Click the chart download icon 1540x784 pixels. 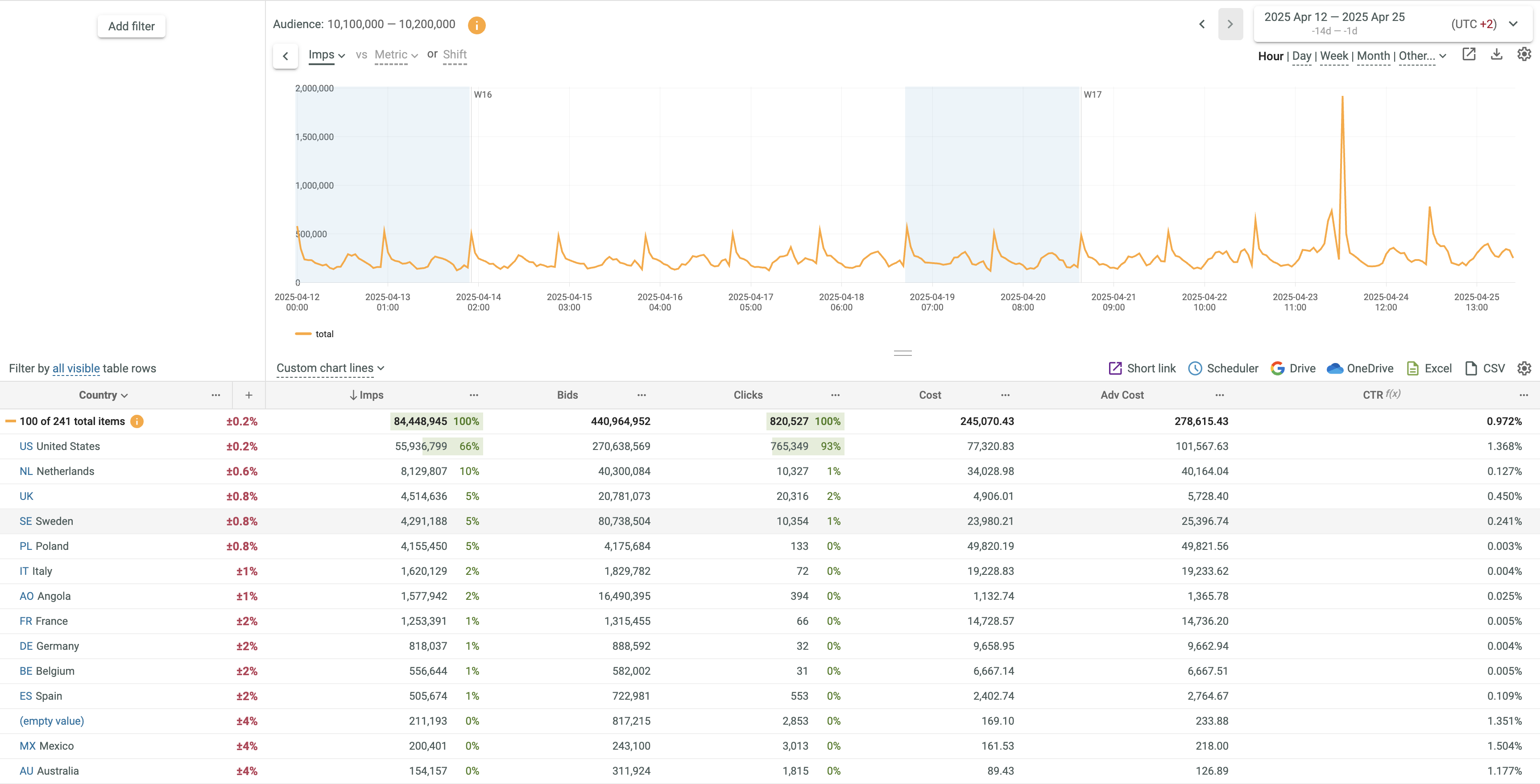click(1496, 54)
